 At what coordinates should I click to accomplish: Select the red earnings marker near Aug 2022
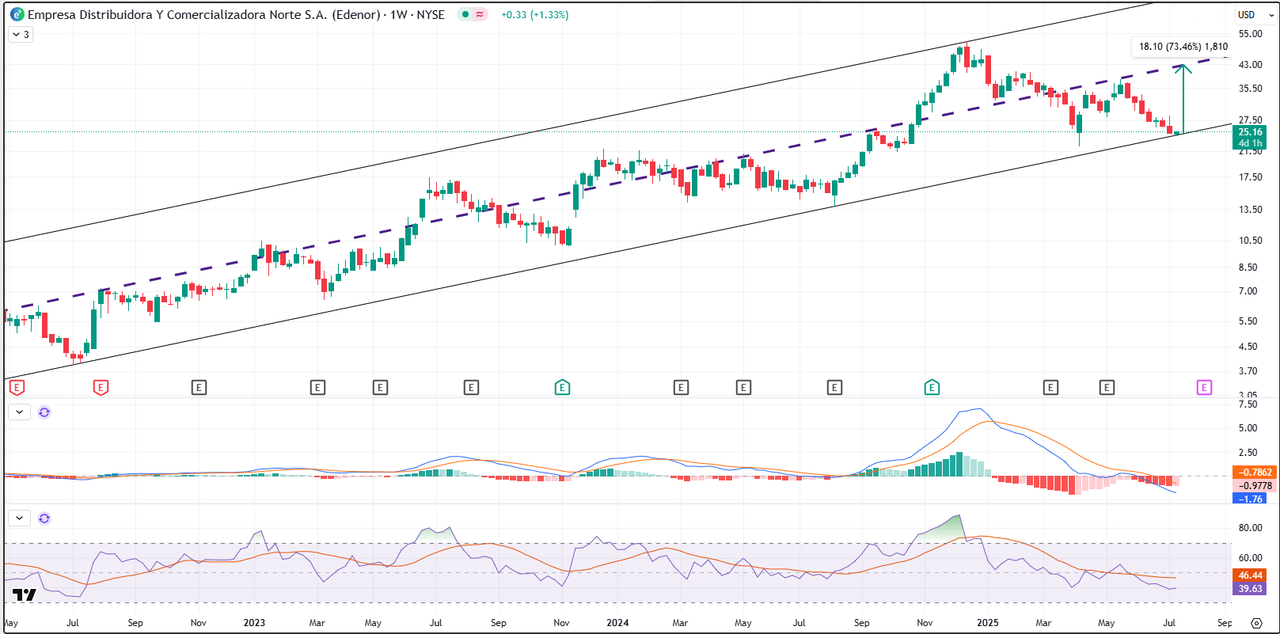pos(100,387)
